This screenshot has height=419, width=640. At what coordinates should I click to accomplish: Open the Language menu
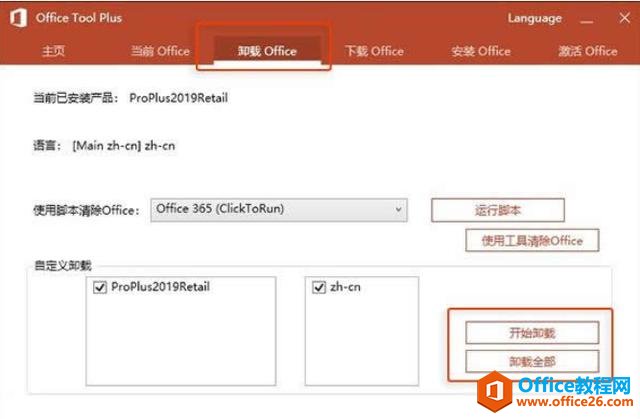click(x=534, y=18)
